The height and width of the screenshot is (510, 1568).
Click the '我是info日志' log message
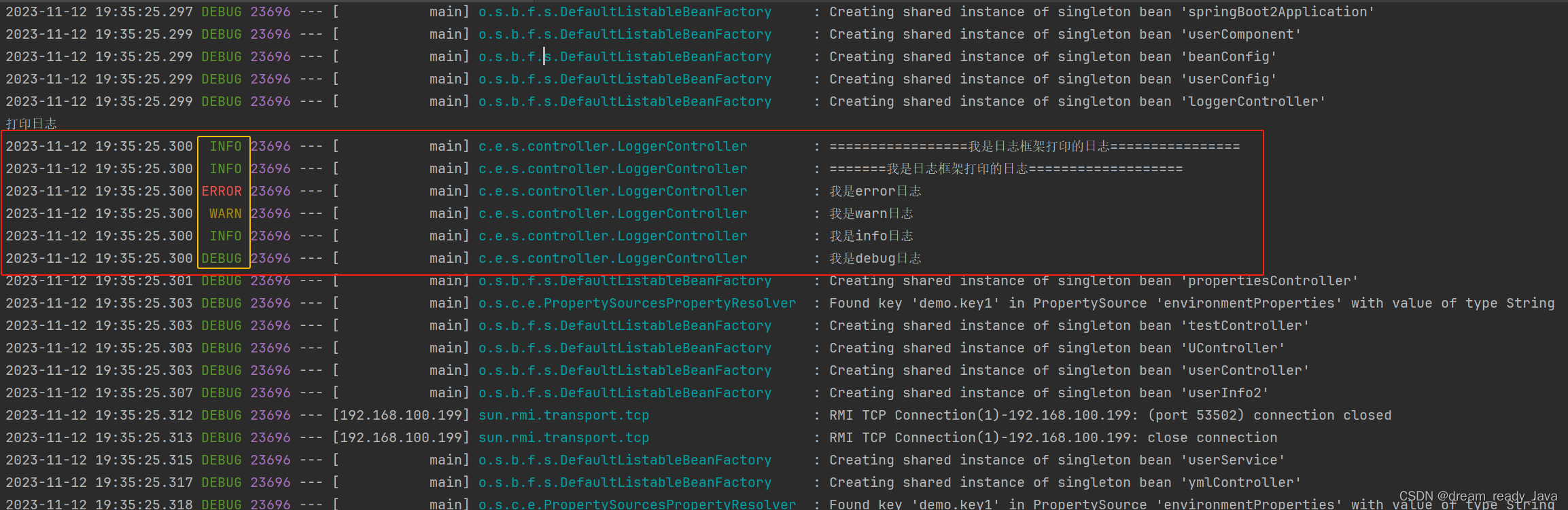(871, 236)
